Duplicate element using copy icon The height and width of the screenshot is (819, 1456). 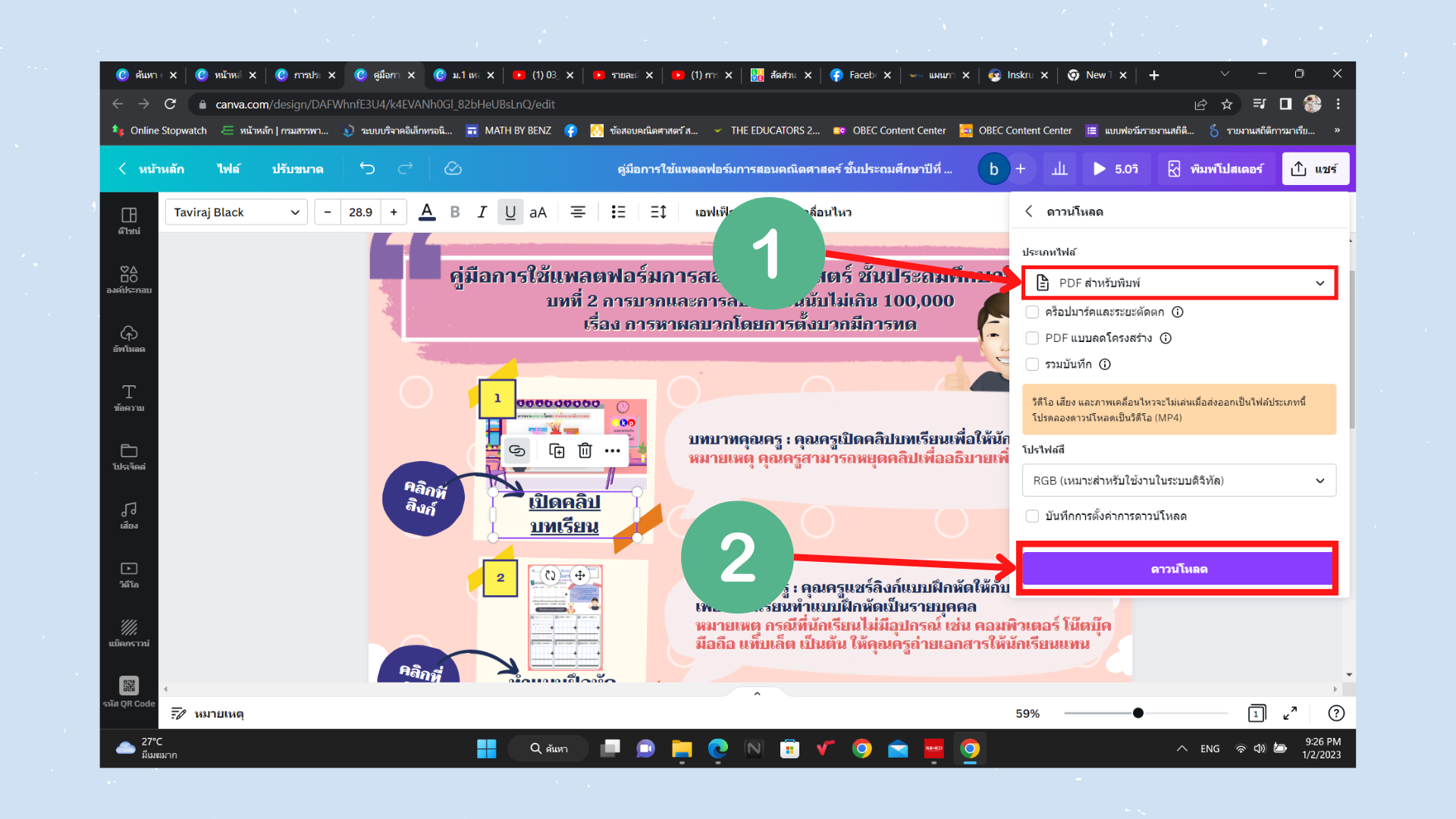(x=557, y=450)
